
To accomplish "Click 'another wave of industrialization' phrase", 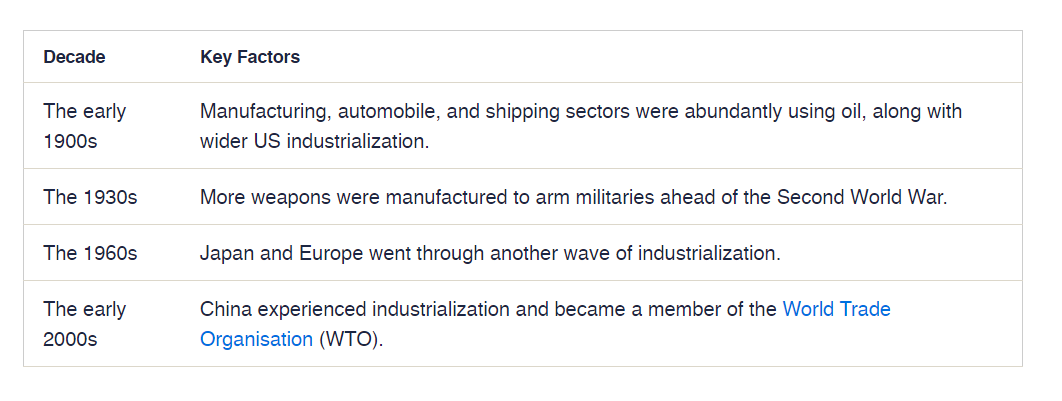I will [x=635, y=253].
